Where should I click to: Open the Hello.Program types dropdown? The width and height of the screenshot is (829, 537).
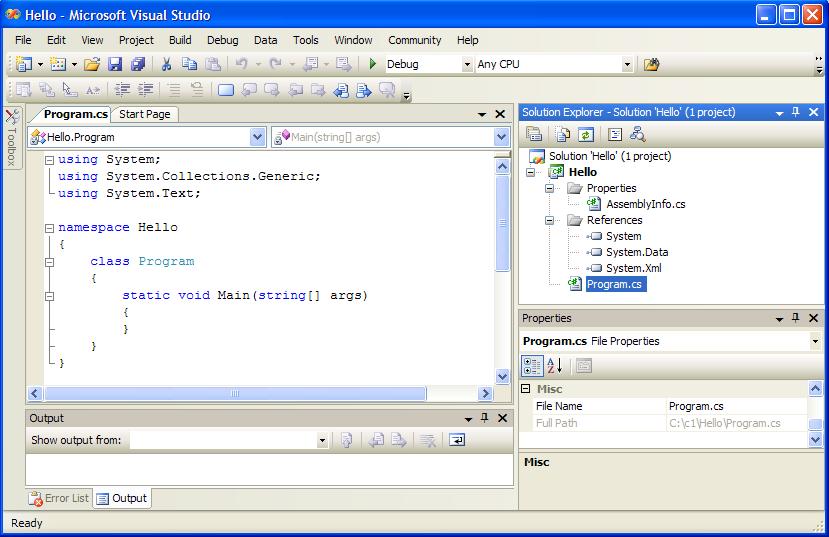257,137
